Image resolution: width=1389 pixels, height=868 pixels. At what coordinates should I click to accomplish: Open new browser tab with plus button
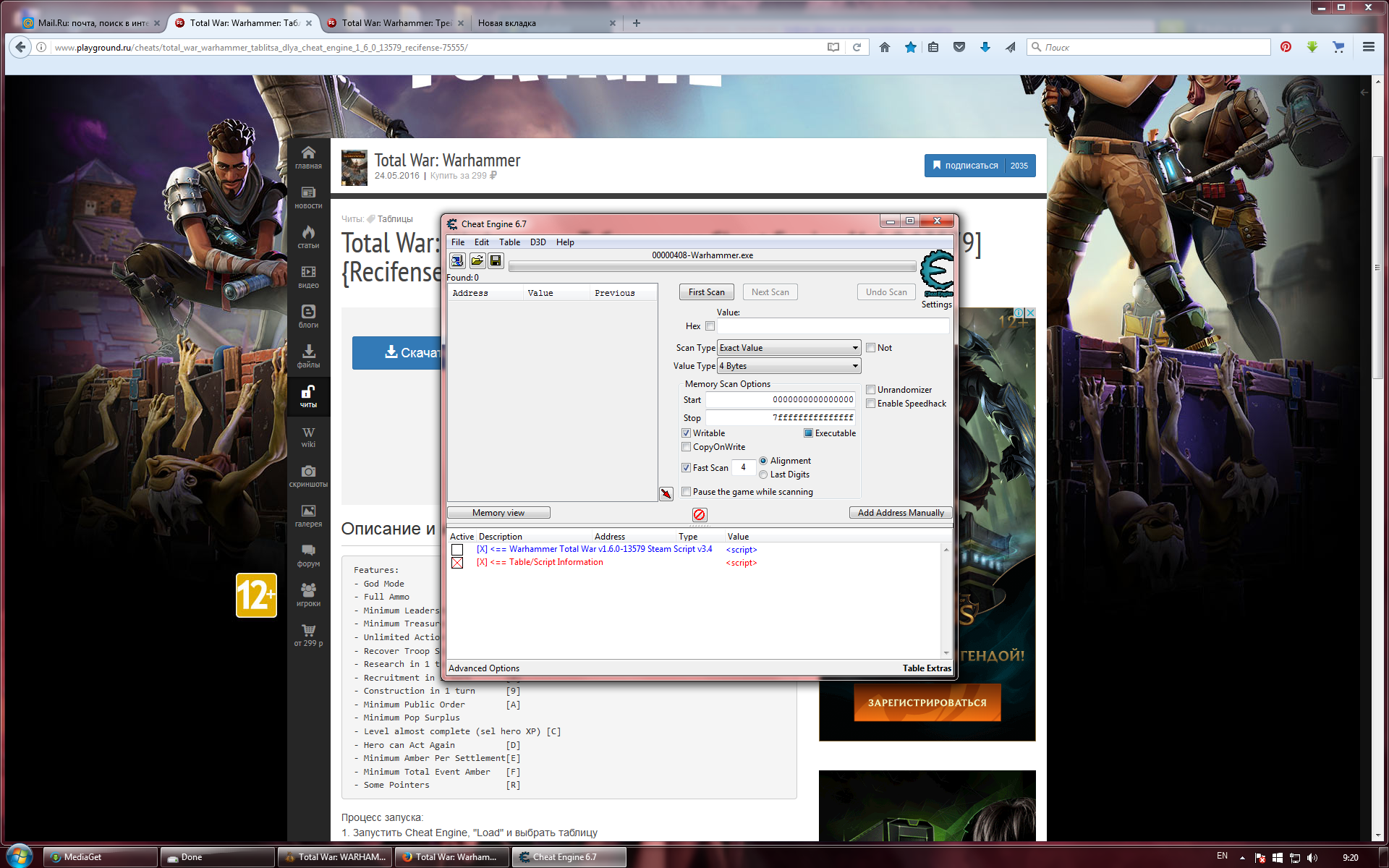click(637, 23)
